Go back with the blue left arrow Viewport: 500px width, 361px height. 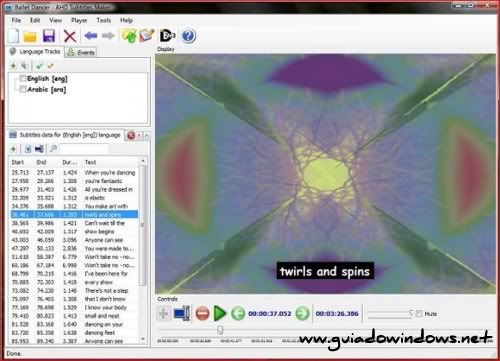[91, 35]
